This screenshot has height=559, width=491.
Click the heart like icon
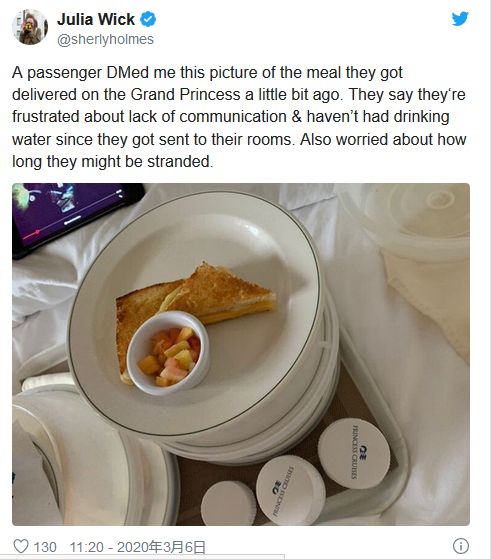click(21, 546)
